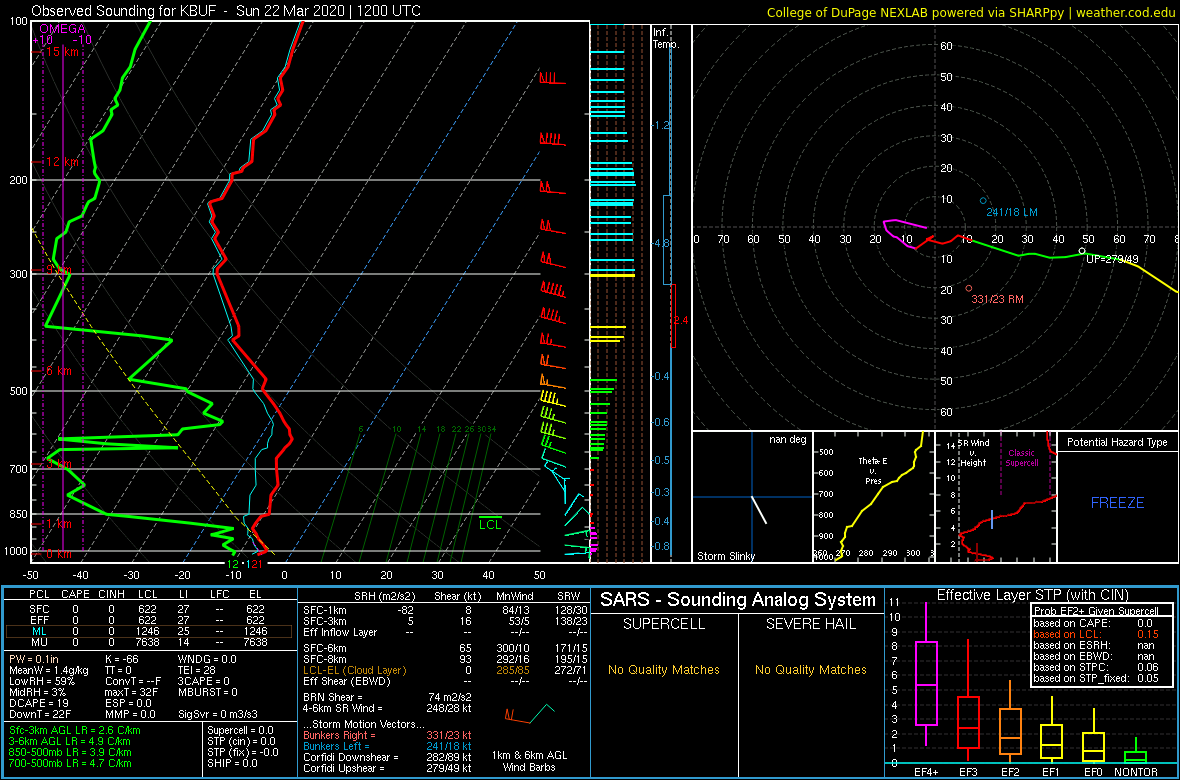Click the Sfc-3km AGL LR = 2.6 C/km line

click(x=75, y=731)
